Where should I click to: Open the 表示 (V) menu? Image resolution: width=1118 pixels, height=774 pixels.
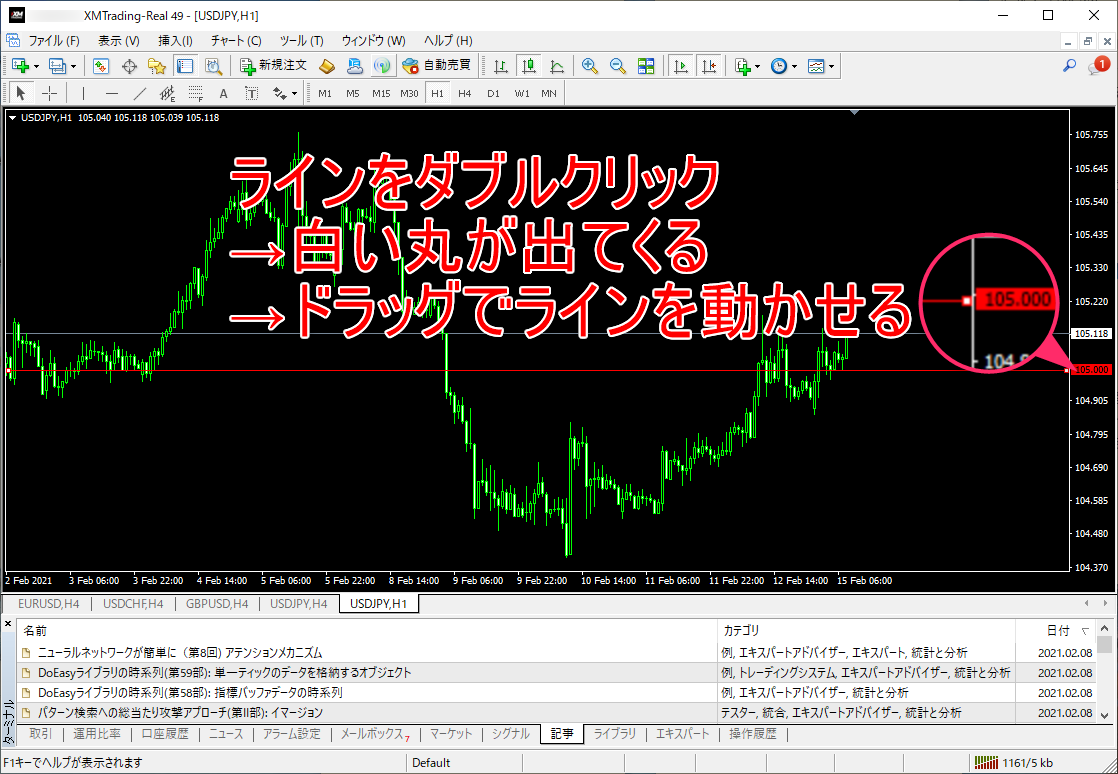point(119,41)
